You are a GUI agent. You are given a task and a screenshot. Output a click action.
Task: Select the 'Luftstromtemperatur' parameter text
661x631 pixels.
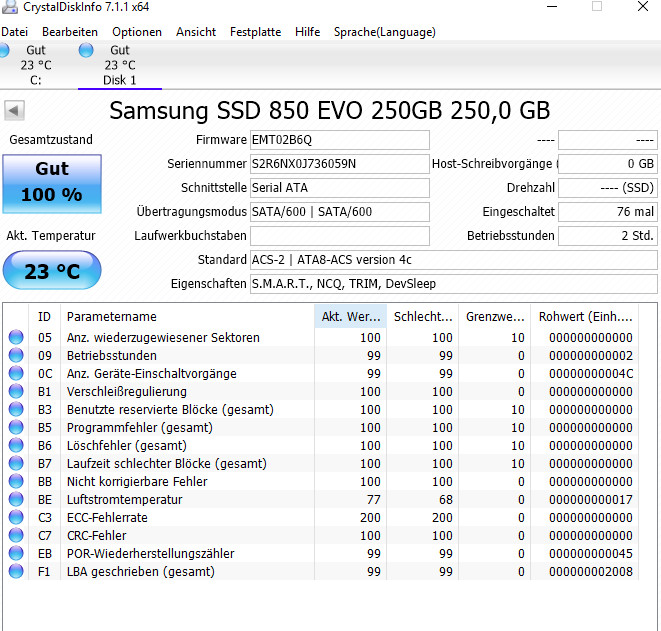pos(124,499)
